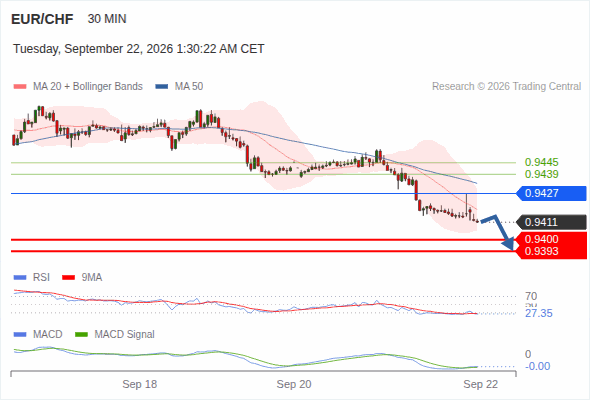590x400 pixels.
Task: Click the MACD 0 level label
Action: pos(528,354)
